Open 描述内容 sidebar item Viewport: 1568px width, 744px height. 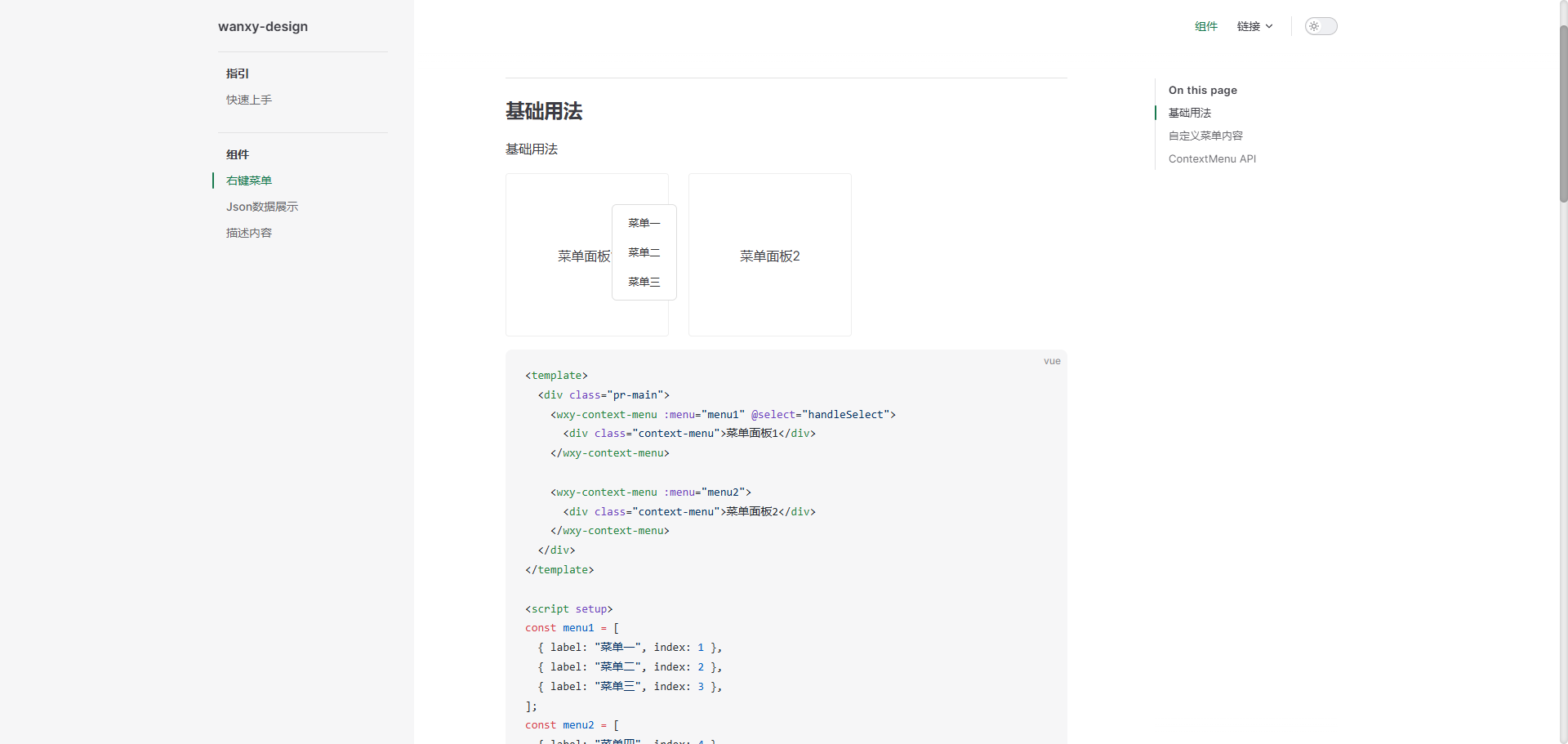pos(249,233)
